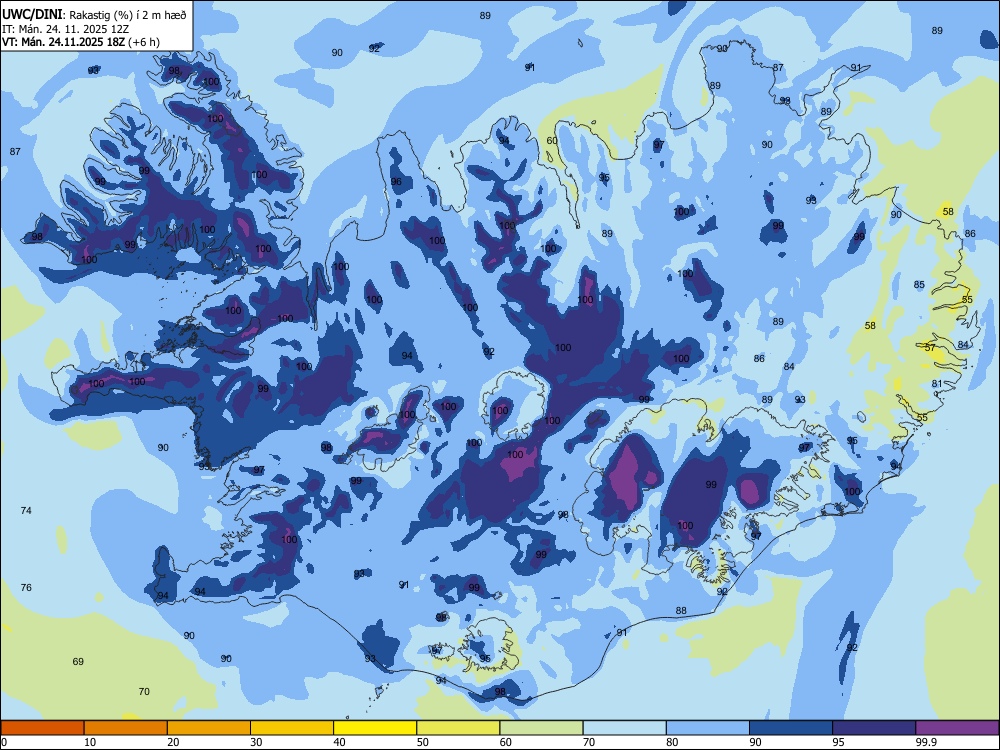Select the medium blue 80–90 legend swatch
This screenshot has width=1000, height=750.
[x=708, y=728]
